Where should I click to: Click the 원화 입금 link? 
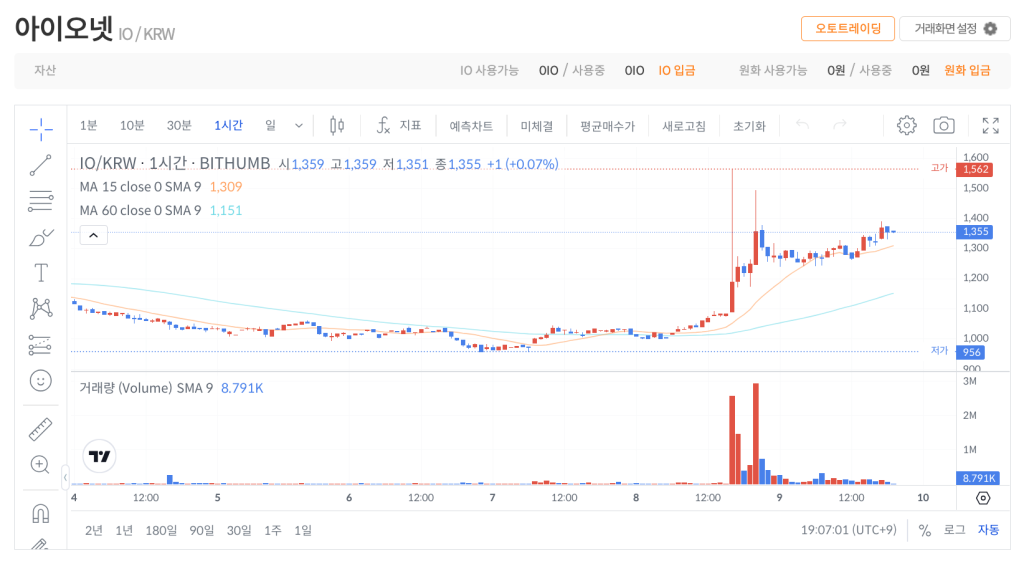pyautogui.click(x=967, y=71)
